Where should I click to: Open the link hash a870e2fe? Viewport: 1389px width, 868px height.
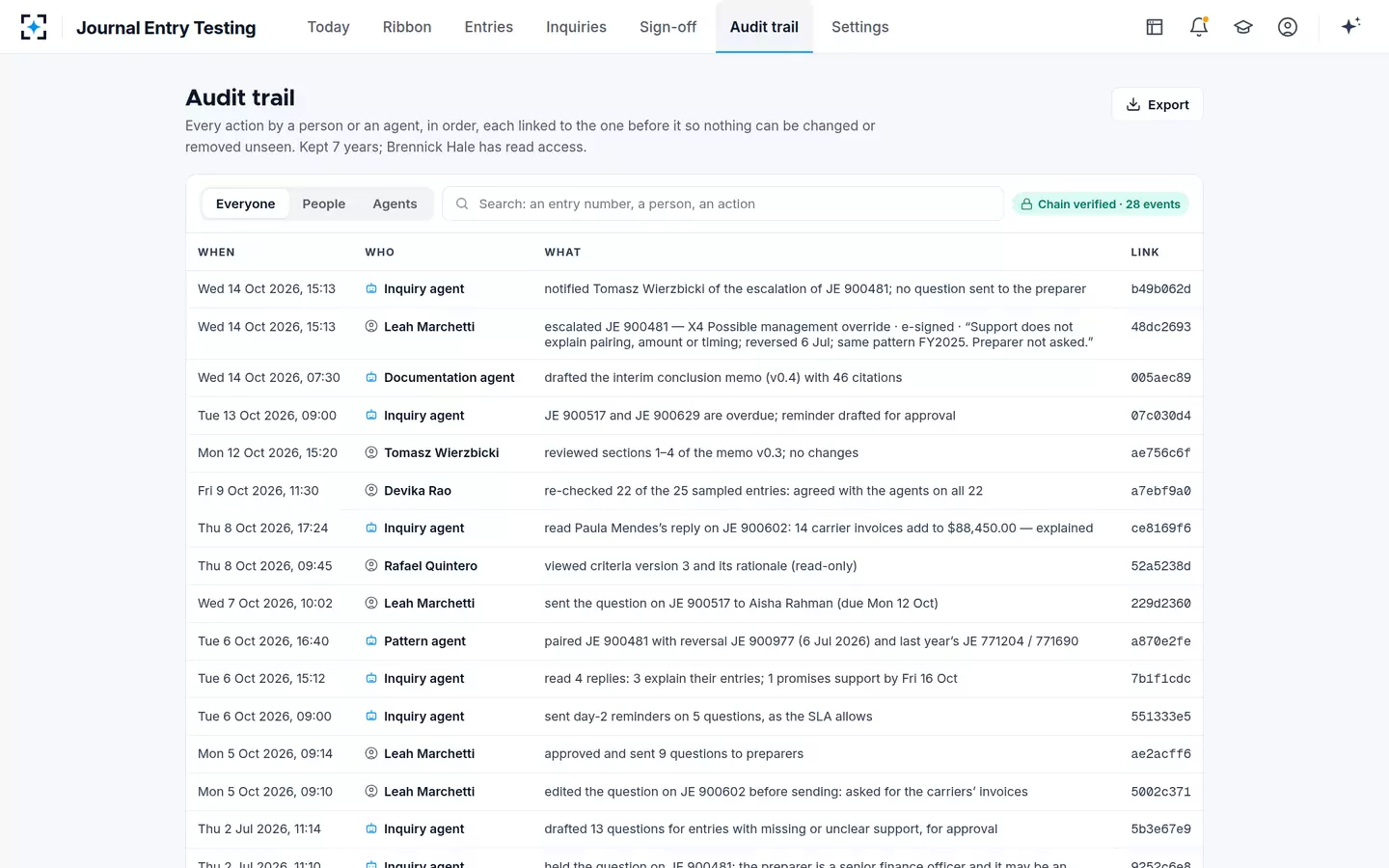pos(1160,641)
